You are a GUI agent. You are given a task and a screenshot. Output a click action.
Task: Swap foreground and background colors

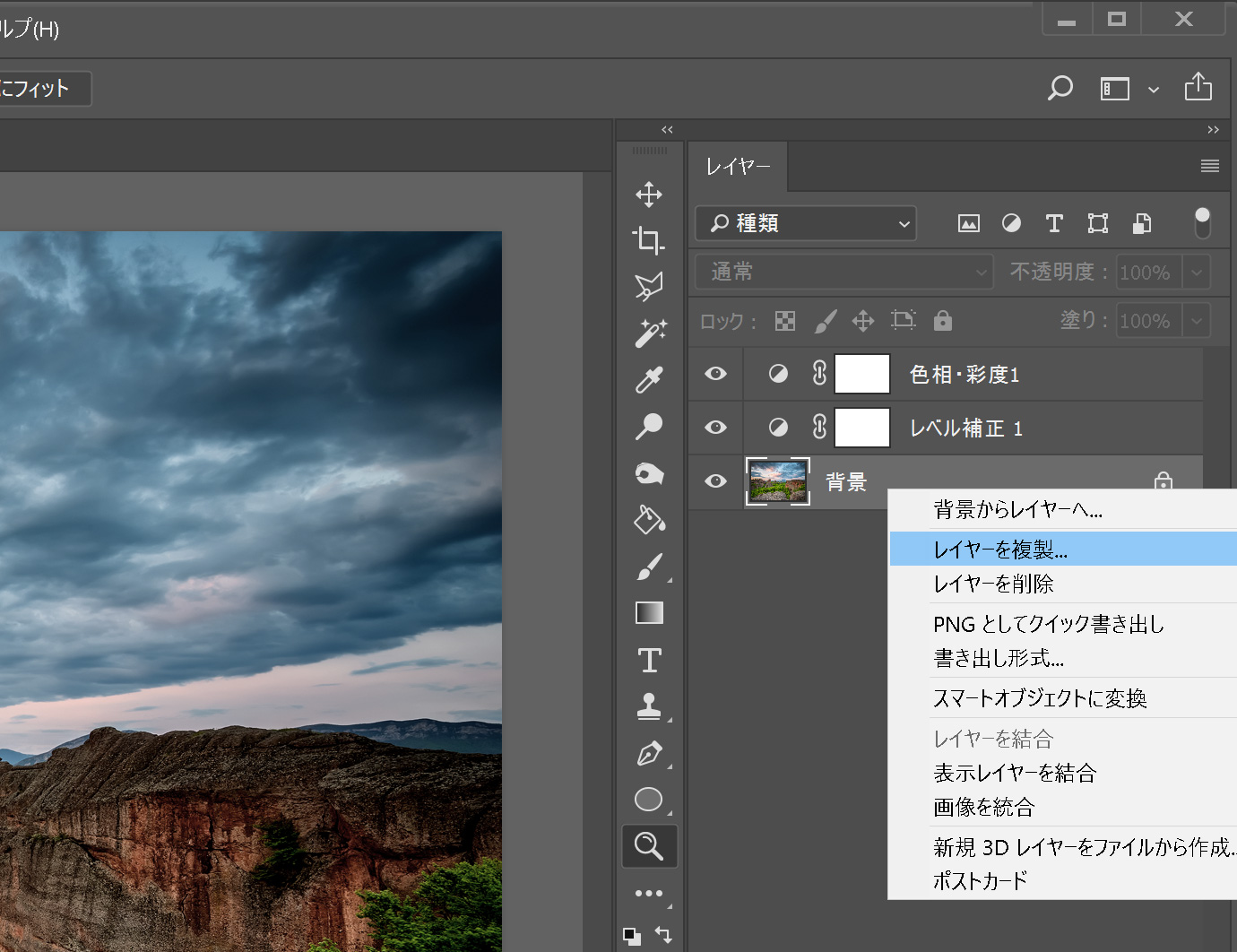(664, 934)
